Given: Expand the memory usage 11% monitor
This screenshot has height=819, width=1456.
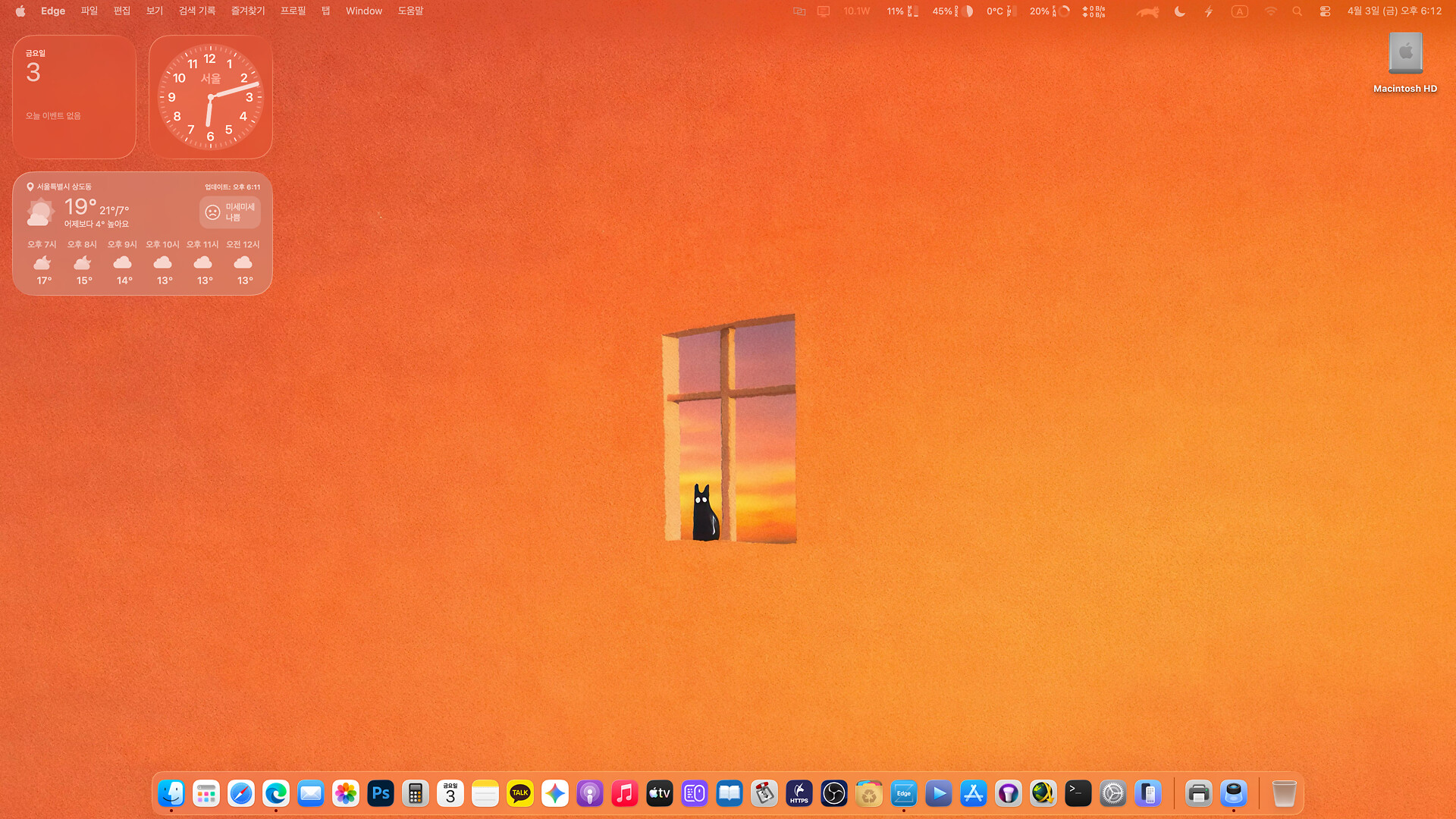Looking at the screenshot, I should (x=902, y=11).
